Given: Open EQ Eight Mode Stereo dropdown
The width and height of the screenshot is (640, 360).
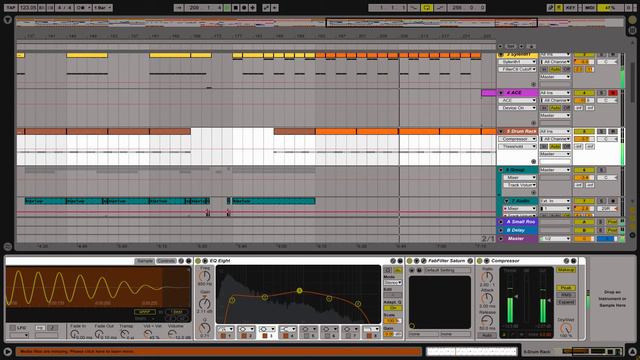Looking at the screenshot, I should tap(393, 282).
